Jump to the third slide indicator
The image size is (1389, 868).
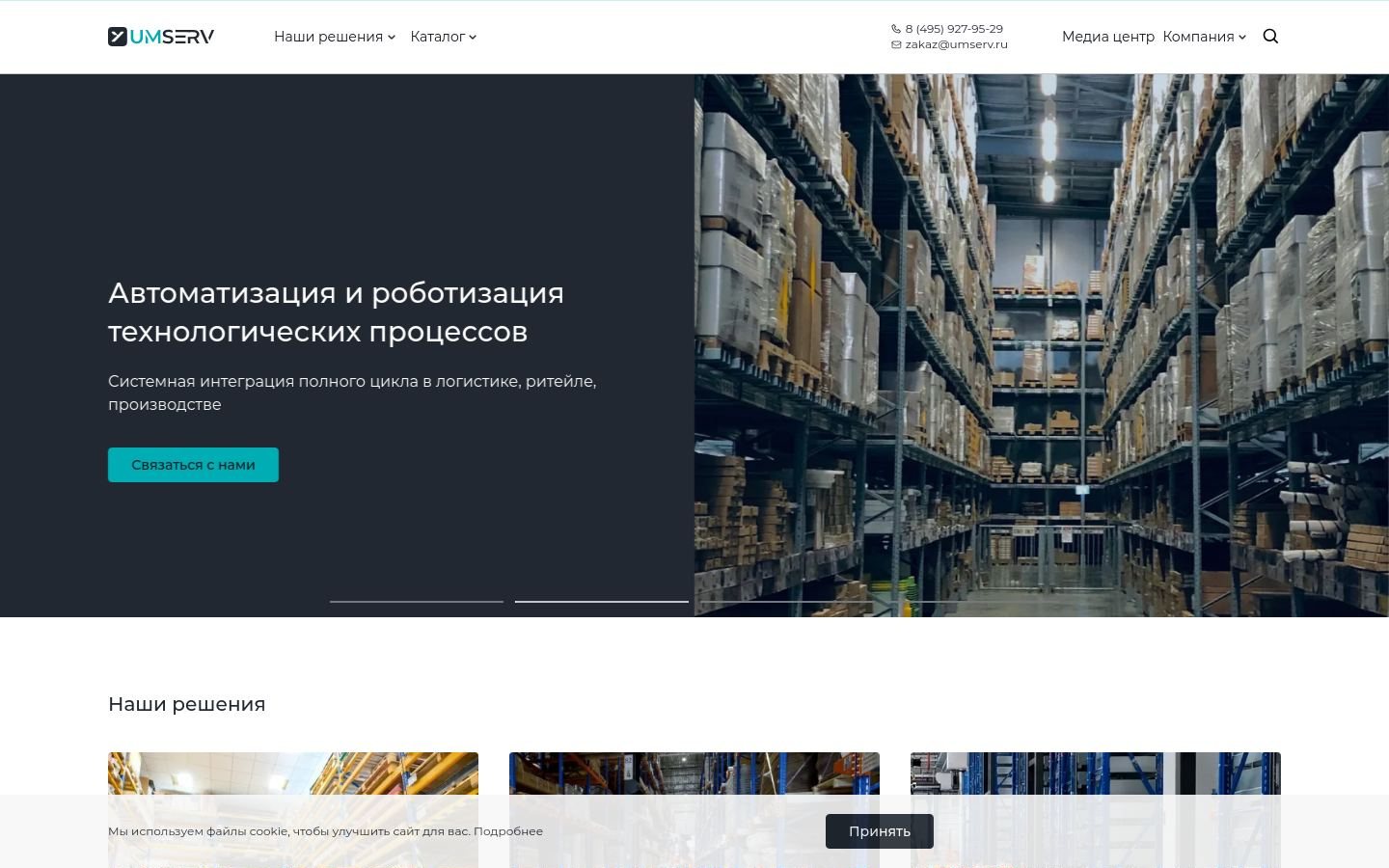(x=787, y=601)
